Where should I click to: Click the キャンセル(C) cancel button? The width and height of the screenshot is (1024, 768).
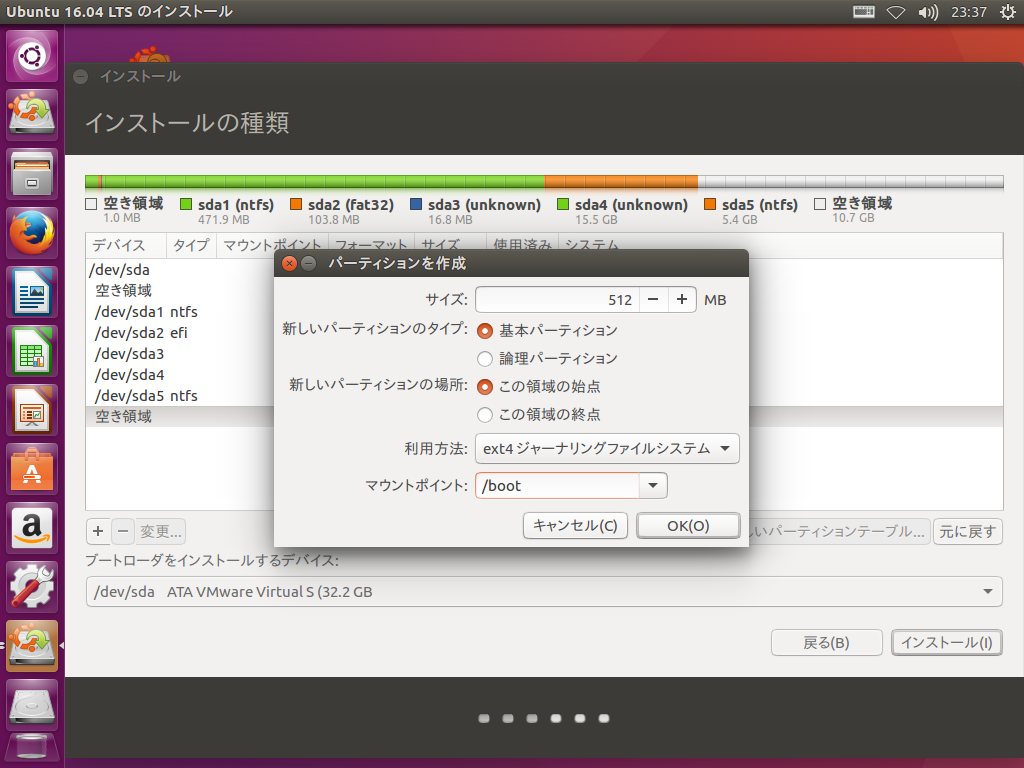coord(575,526)
